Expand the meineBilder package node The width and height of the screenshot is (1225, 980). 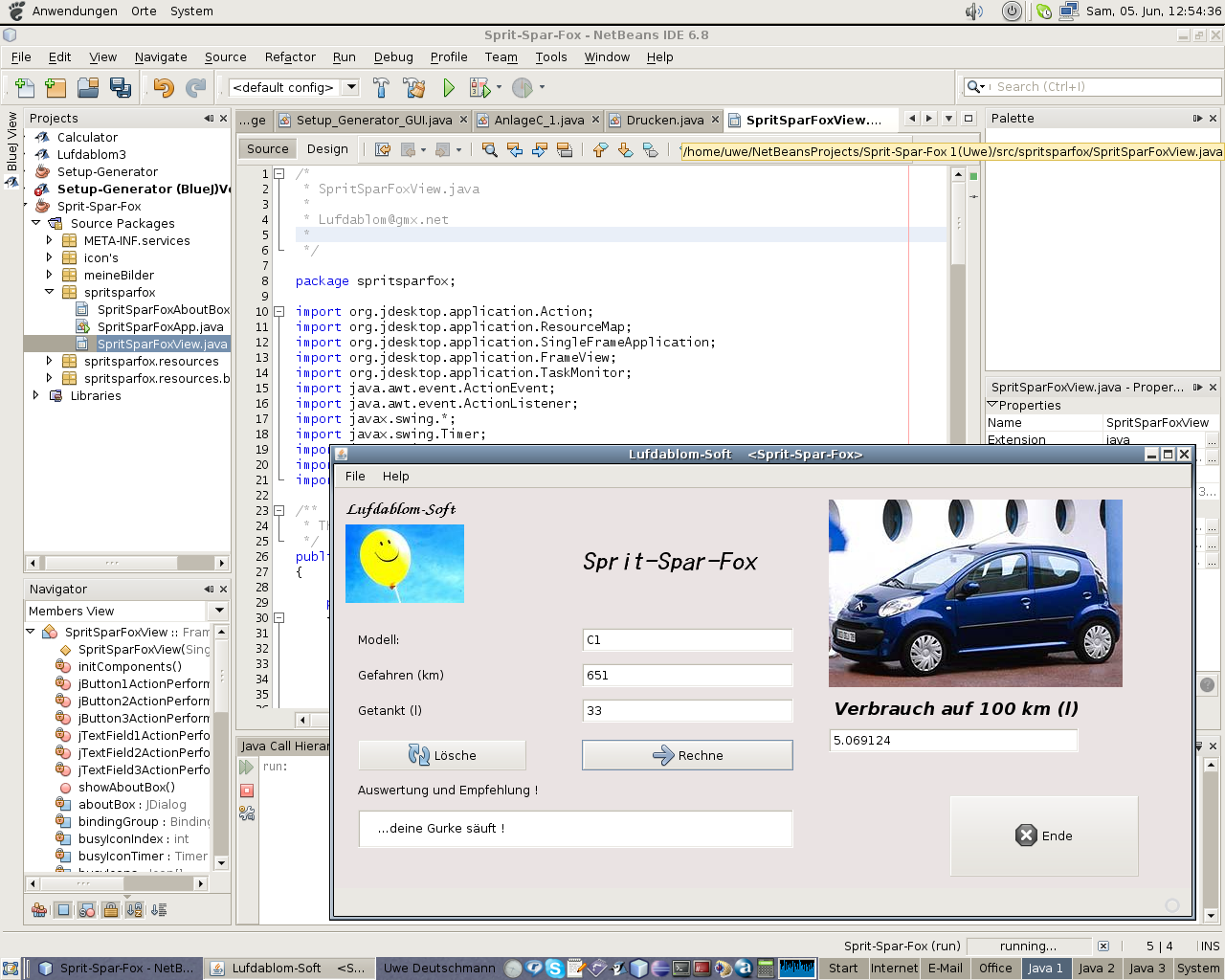coord(50,275)
